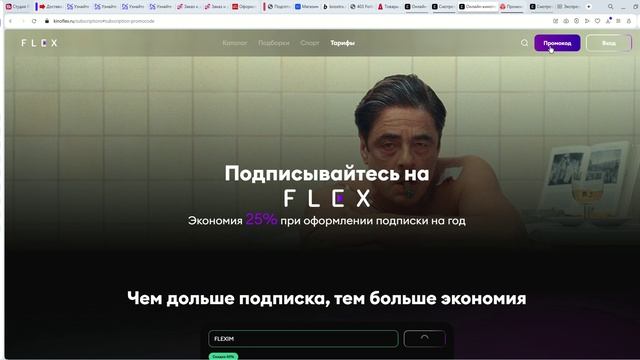This screenshot has width=640, height=360.
Task: Open the Подборки menu item
Action: pos(273,43)
